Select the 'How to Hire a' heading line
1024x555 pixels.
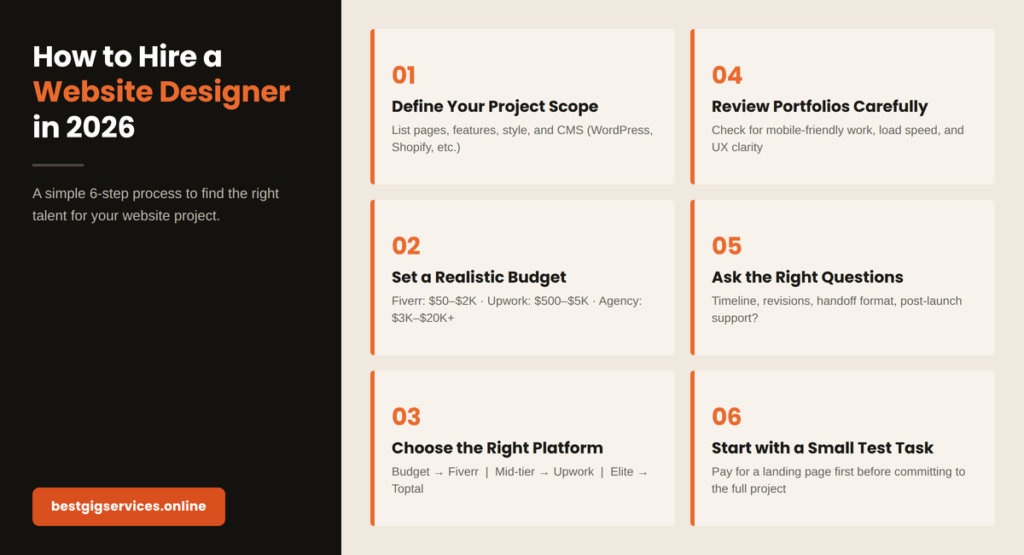127,57
